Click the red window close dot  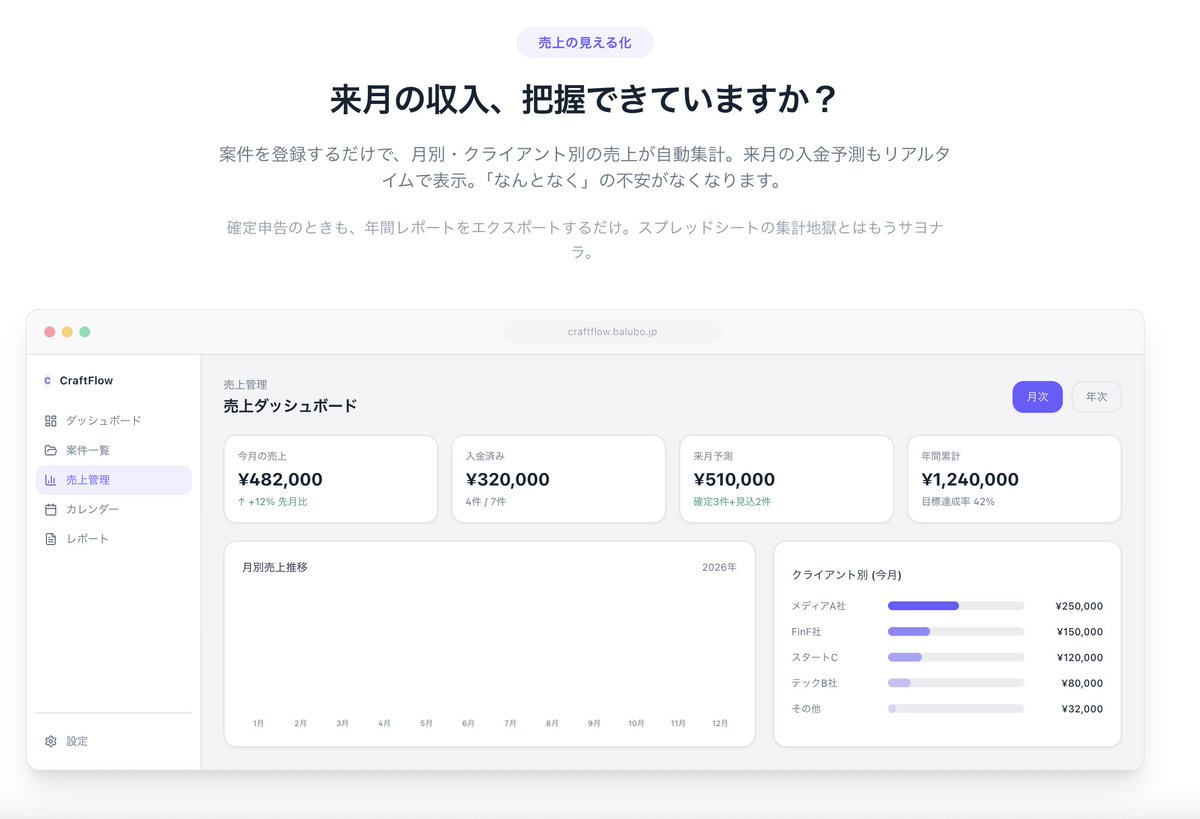coord(50,332)
